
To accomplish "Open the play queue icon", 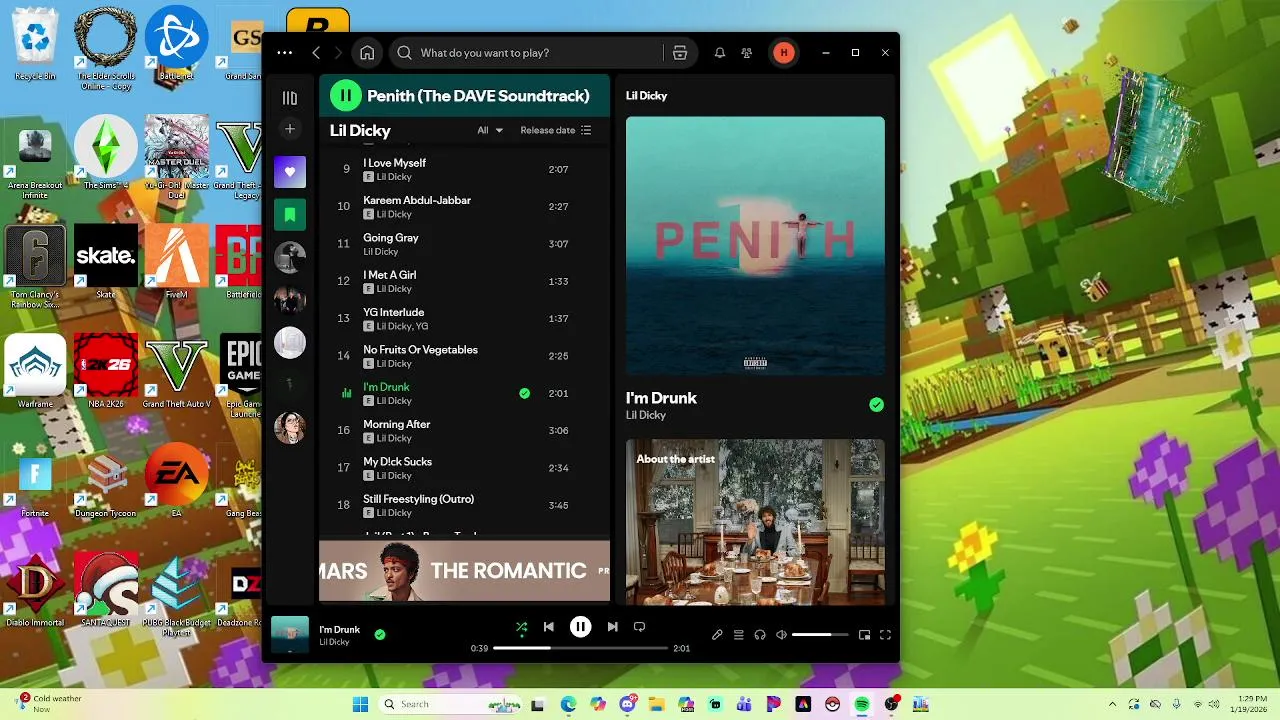I will (x=739, y=635).
